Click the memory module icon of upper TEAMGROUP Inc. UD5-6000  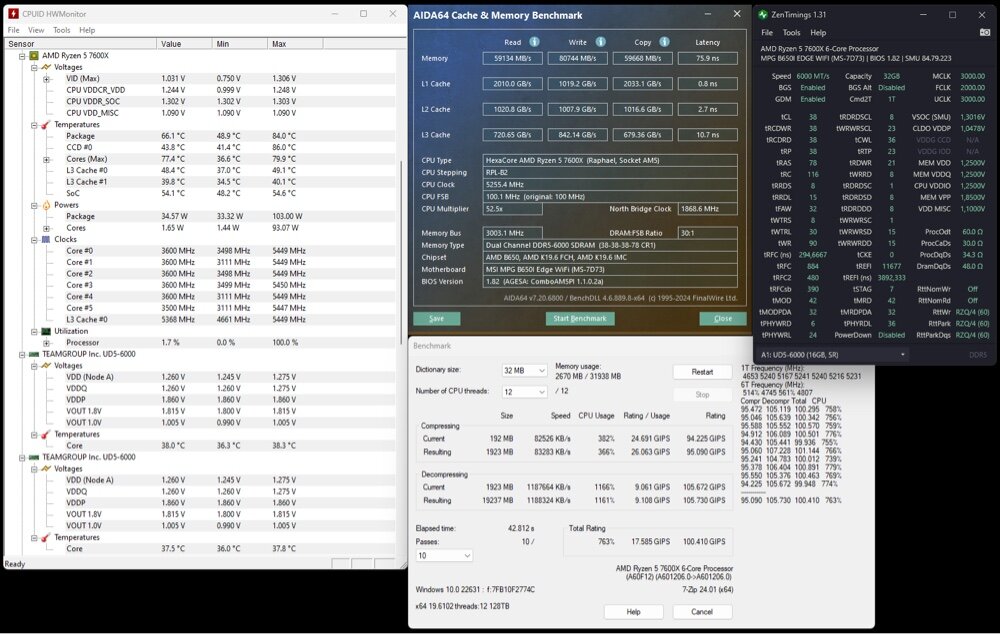34,354
